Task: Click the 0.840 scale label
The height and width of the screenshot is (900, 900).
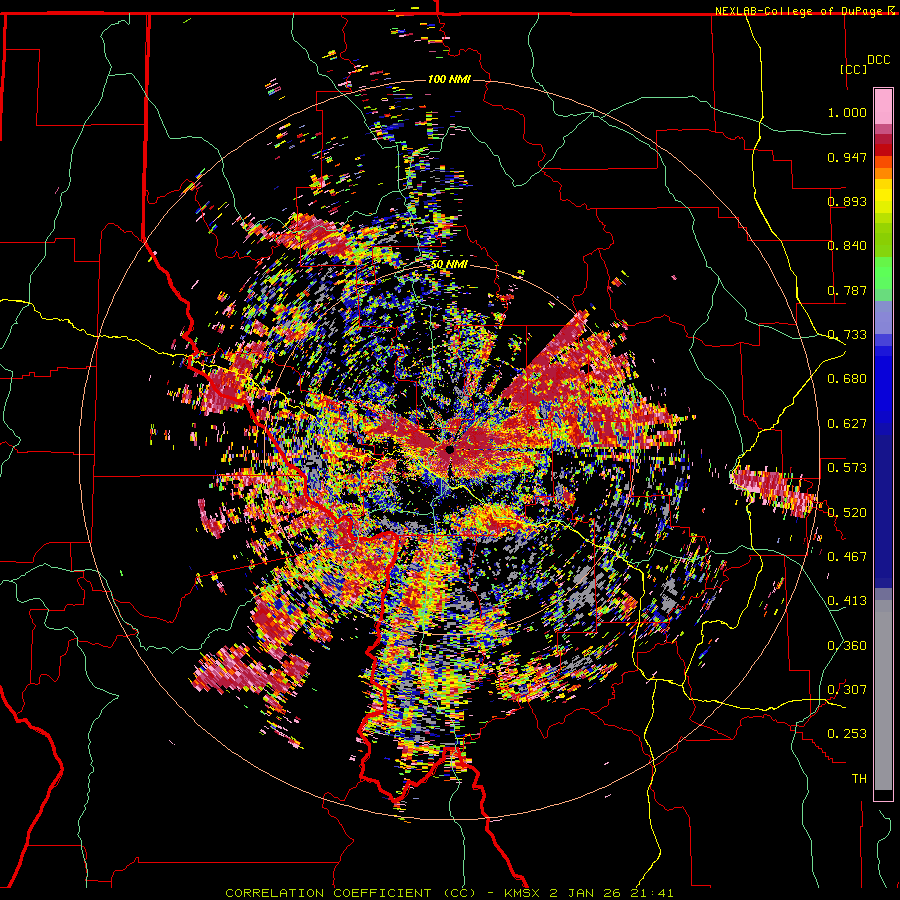Action: point(847,246)
